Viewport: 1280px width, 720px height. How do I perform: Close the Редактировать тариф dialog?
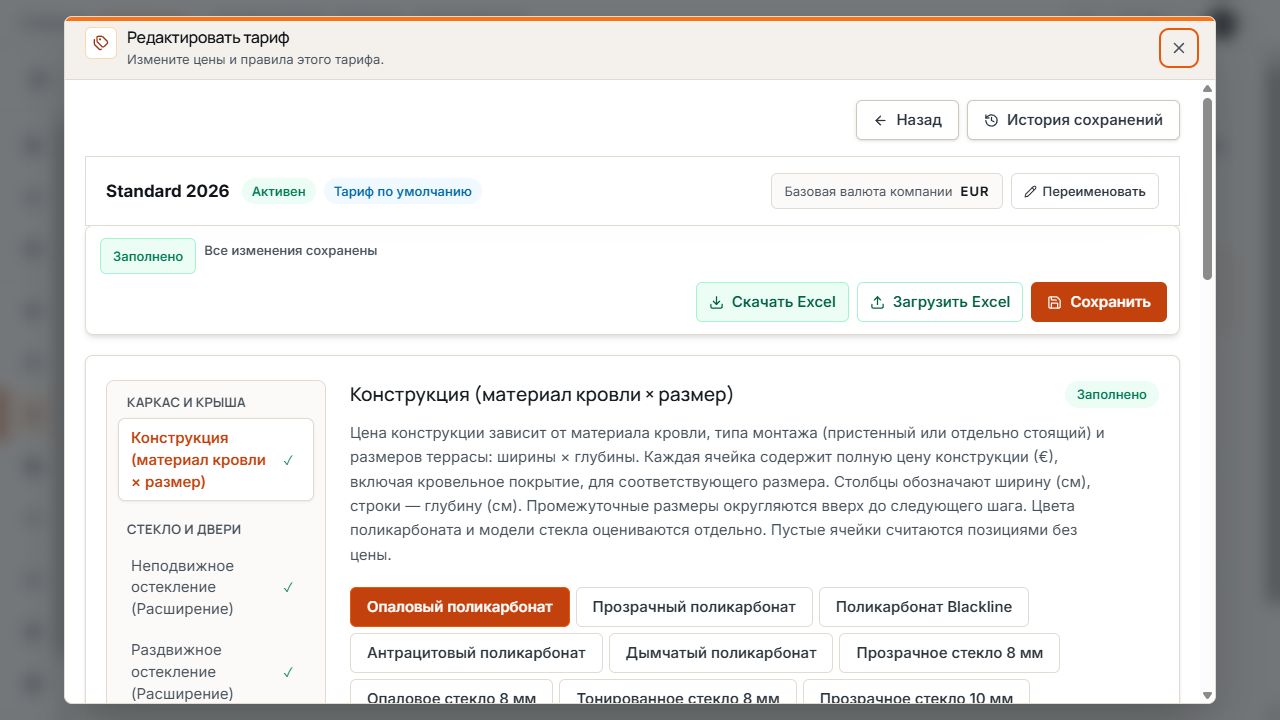pos(1179,48)
